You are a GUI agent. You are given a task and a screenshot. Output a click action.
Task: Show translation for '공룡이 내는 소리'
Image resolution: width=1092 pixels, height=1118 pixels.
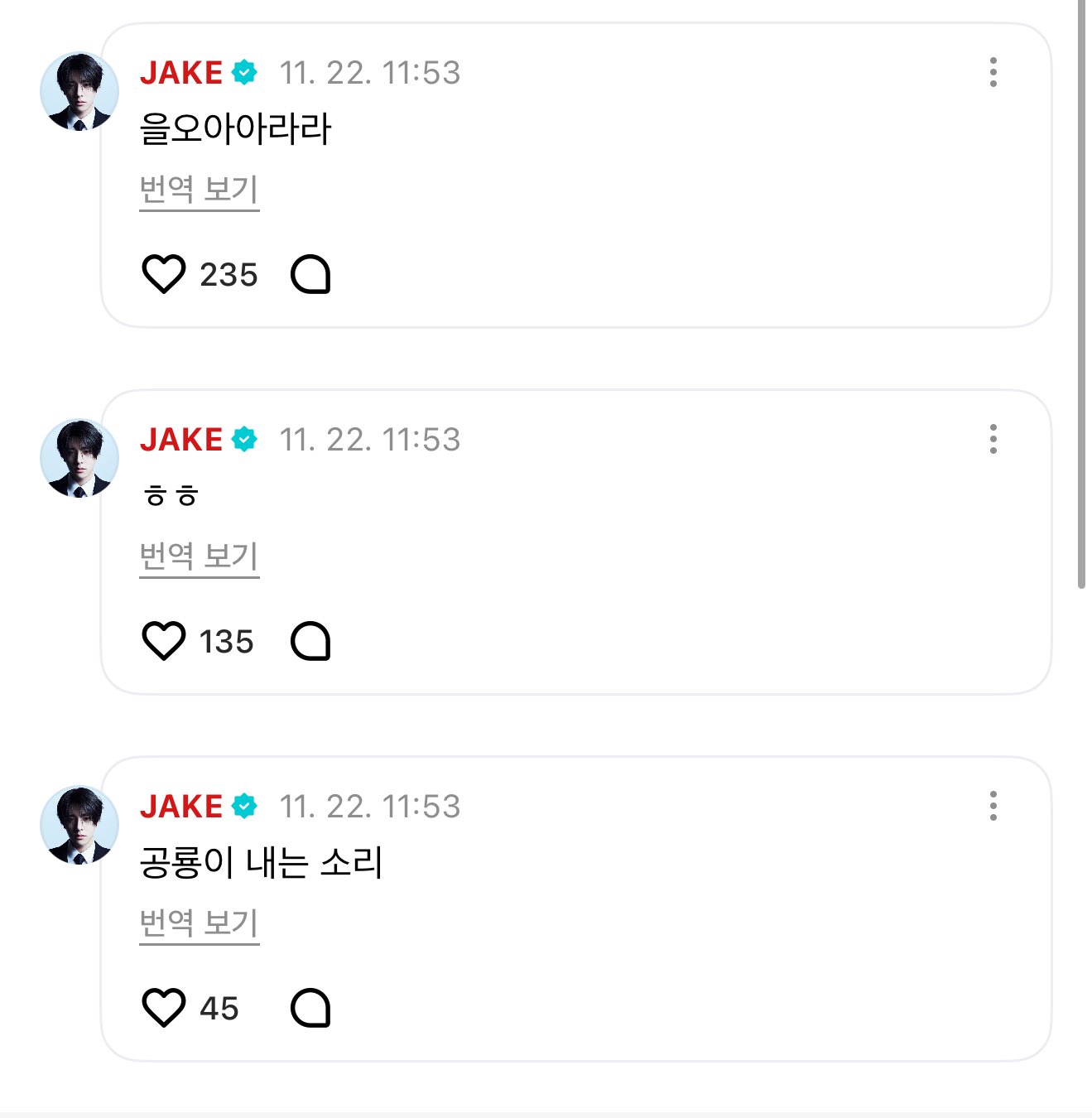point(199,923)
